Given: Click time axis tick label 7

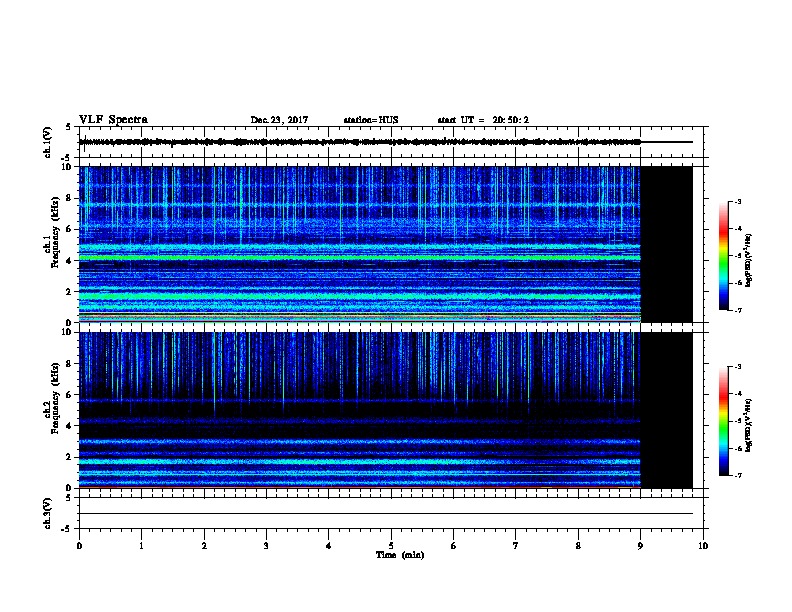Looking at the screenshot, I should pos(516,546).
